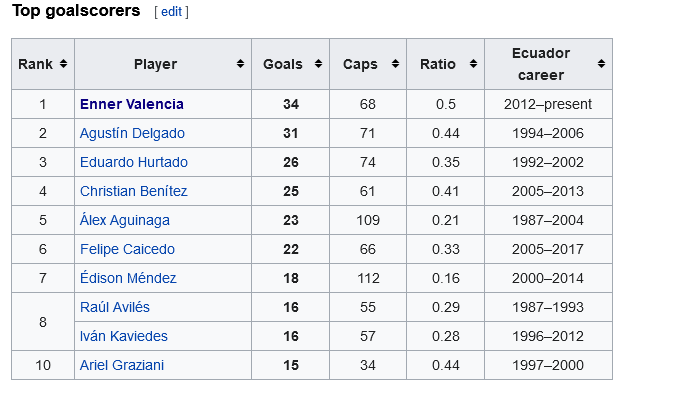Follow the Ariel Graziani link
Image resolution: width=691 pixels, height=402 pixels.
click(122, 365)
